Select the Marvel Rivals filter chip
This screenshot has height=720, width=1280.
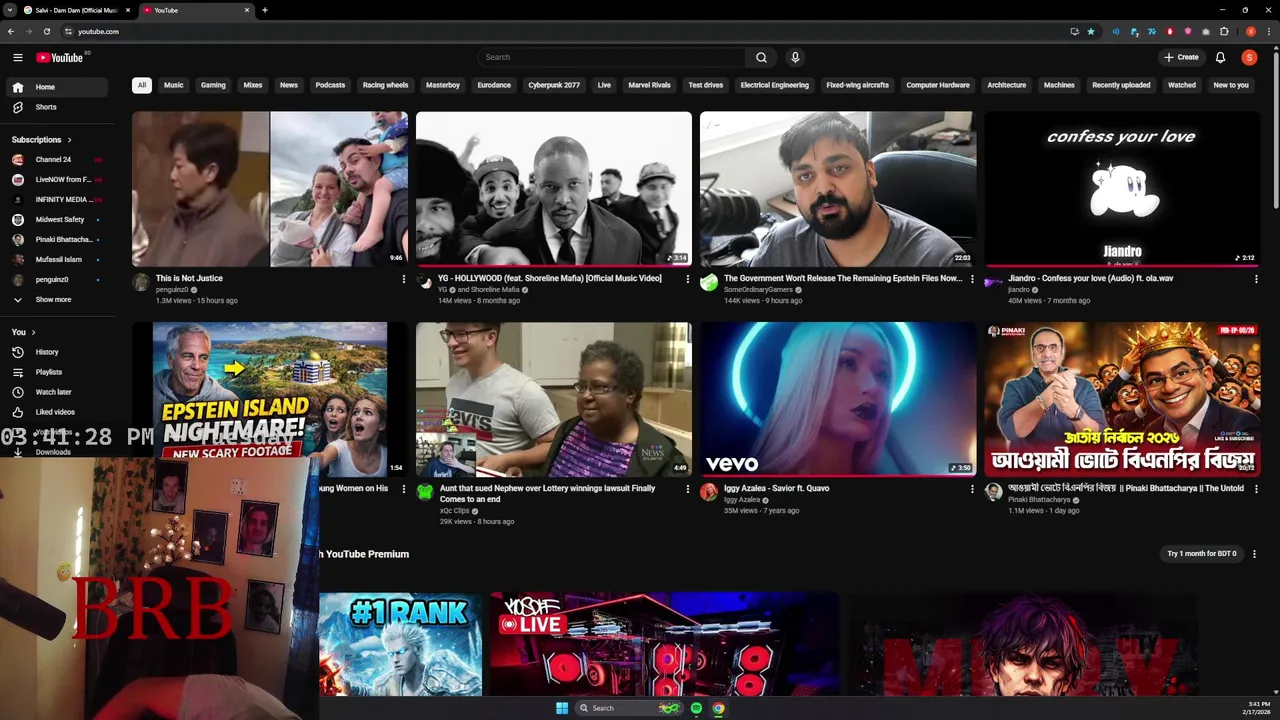click(649, 85)
